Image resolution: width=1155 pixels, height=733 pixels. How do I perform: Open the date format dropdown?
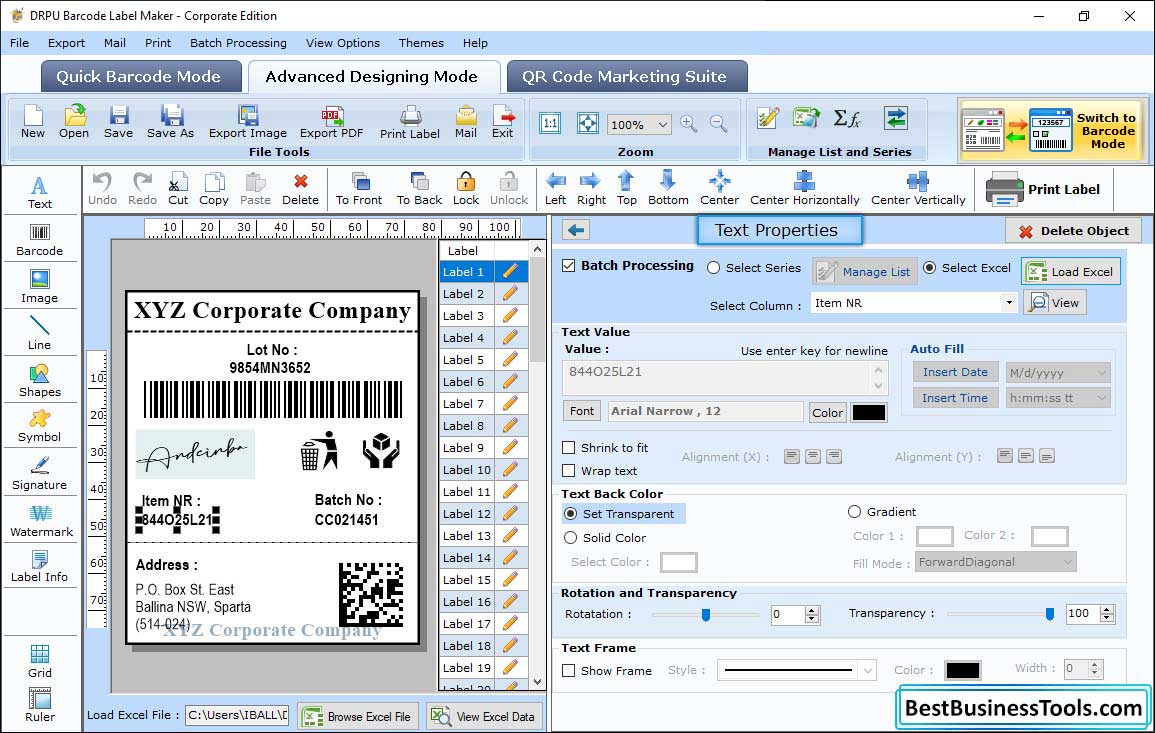click(x=1101, y=373)
